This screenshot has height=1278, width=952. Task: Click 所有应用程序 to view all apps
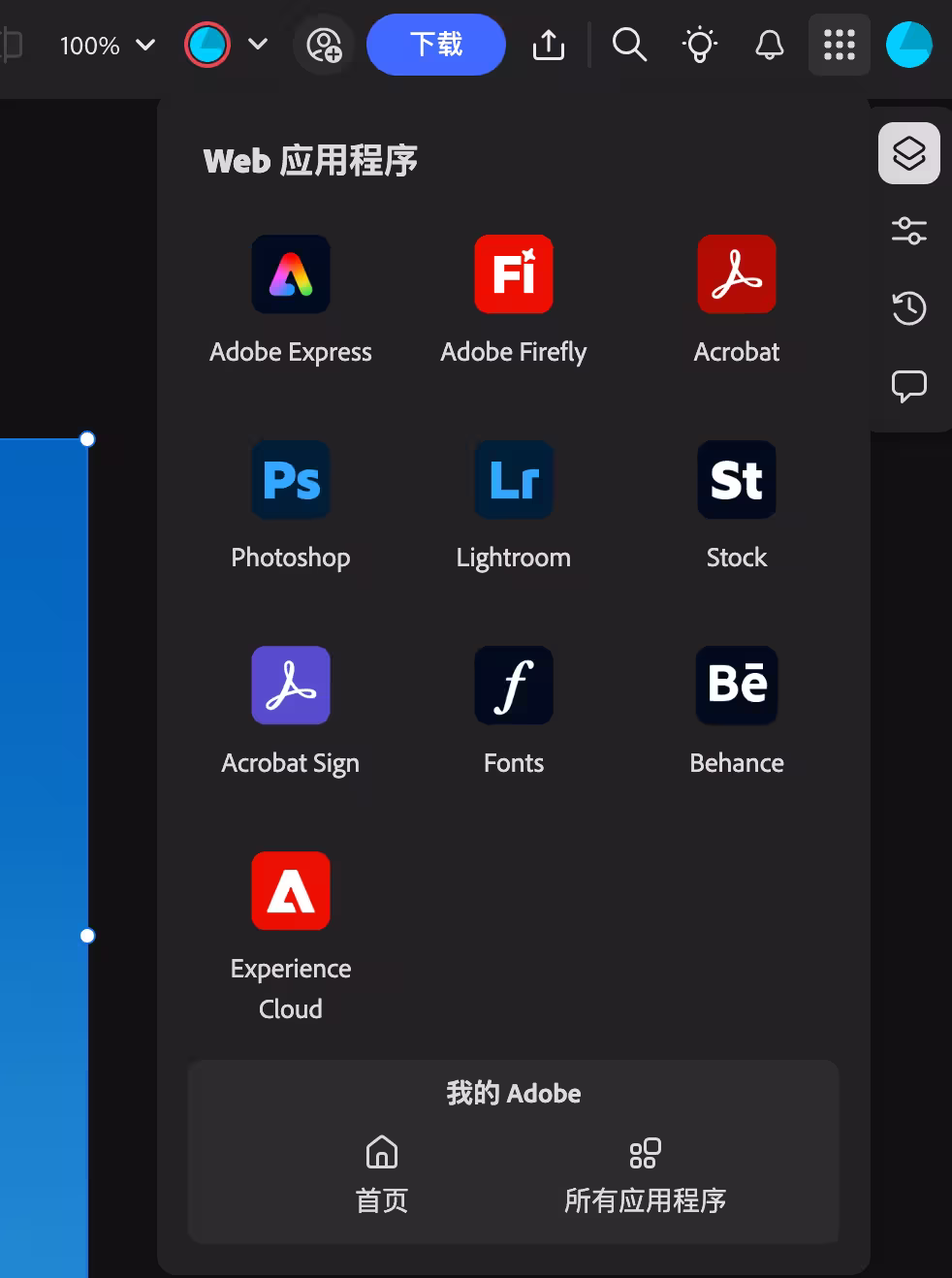645,1175
